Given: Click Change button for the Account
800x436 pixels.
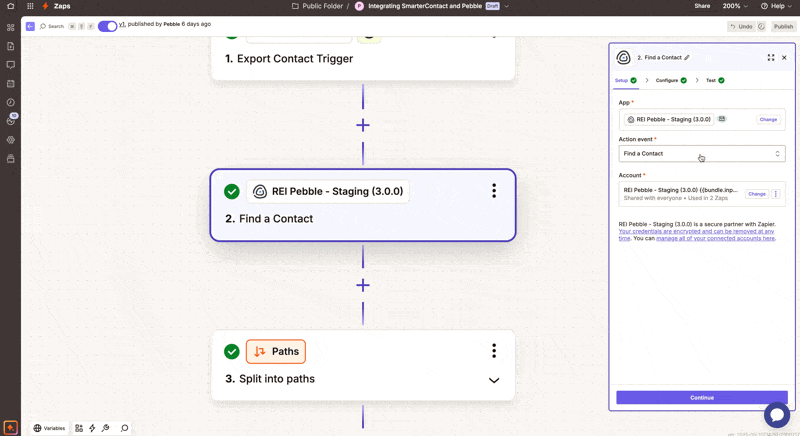Looking at the screenshot, I should click(x=757, y=194).
